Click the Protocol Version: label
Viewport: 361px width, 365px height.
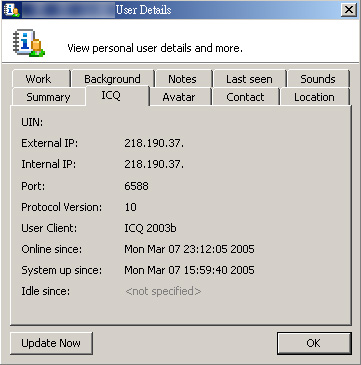click(61, 207)
